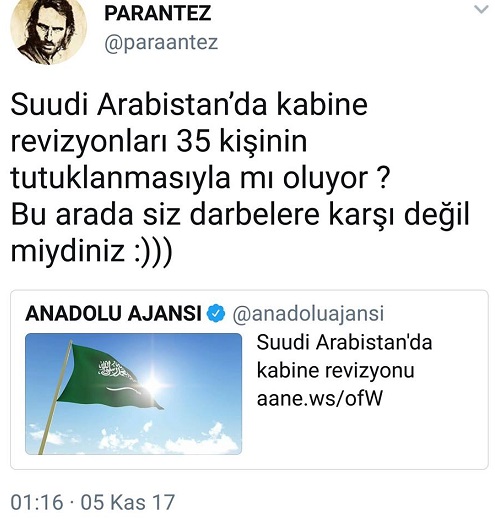Open the Saudi flag image thumbnail
495x526 pixels.
point(133,394)
